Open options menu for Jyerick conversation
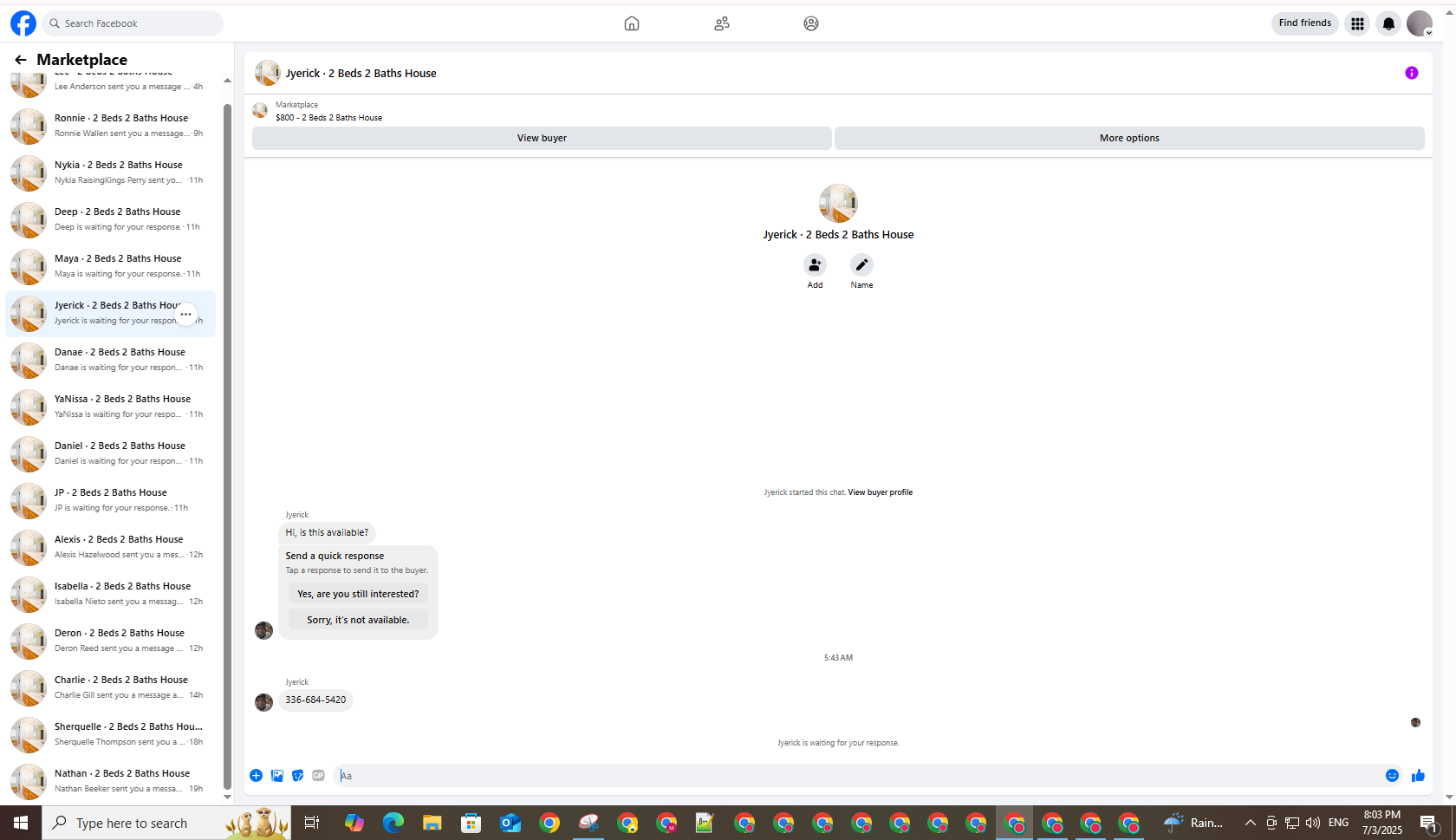The image size is (1456, 840). pos(186,315)
